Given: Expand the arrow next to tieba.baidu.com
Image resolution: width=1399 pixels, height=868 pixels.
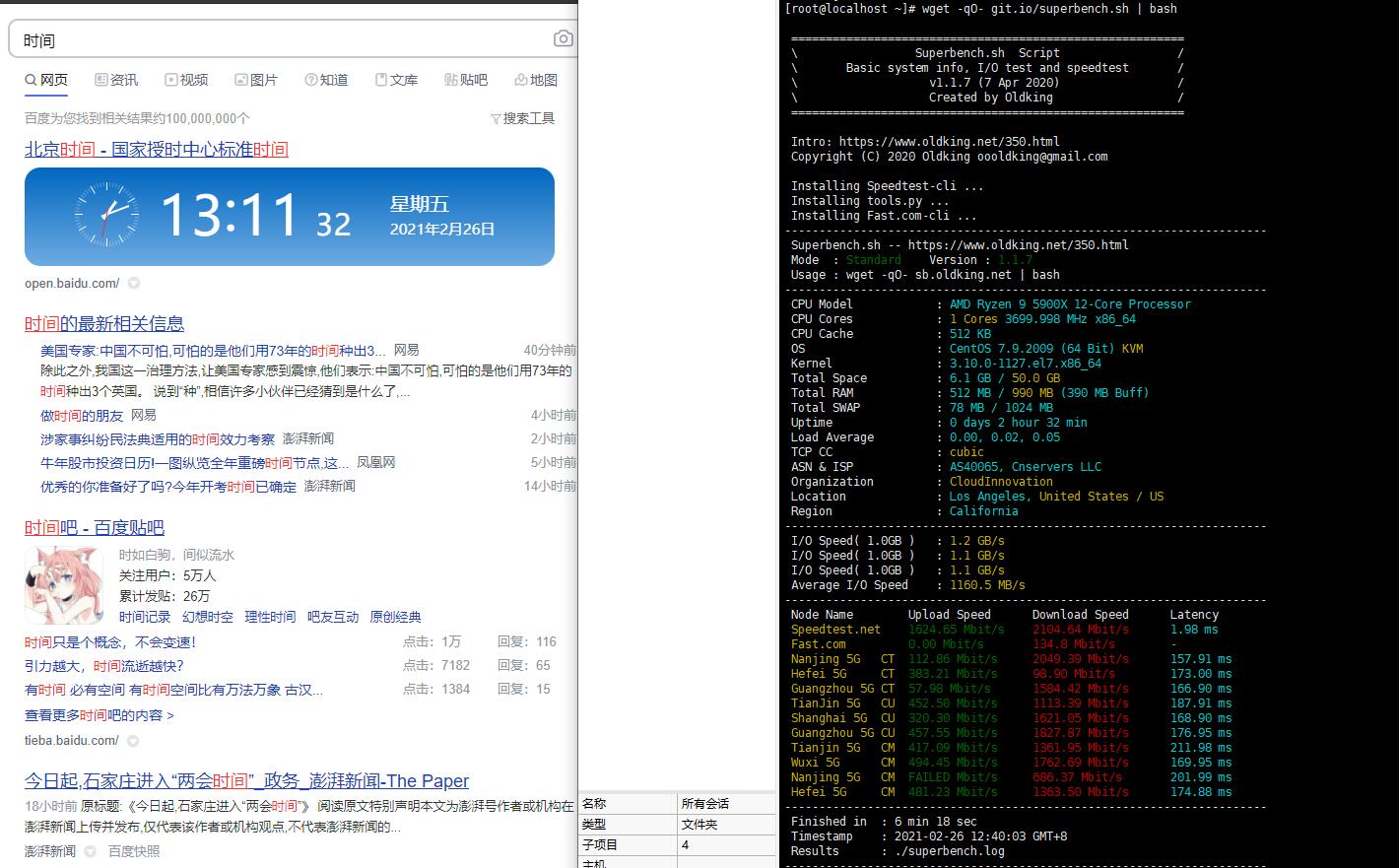Looking at the screenshot, I should pyautogui.click(x=133, y=741).
